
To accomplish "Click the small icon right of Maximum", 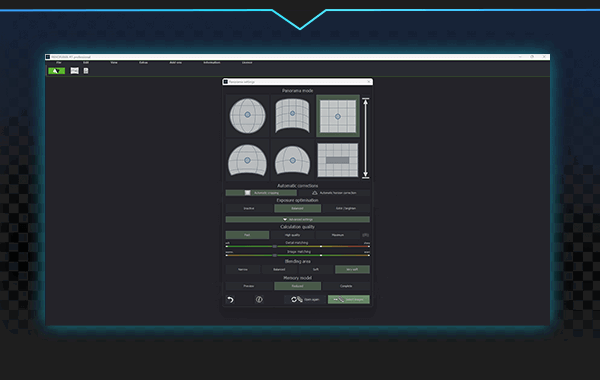I will (x=365, y=235).
